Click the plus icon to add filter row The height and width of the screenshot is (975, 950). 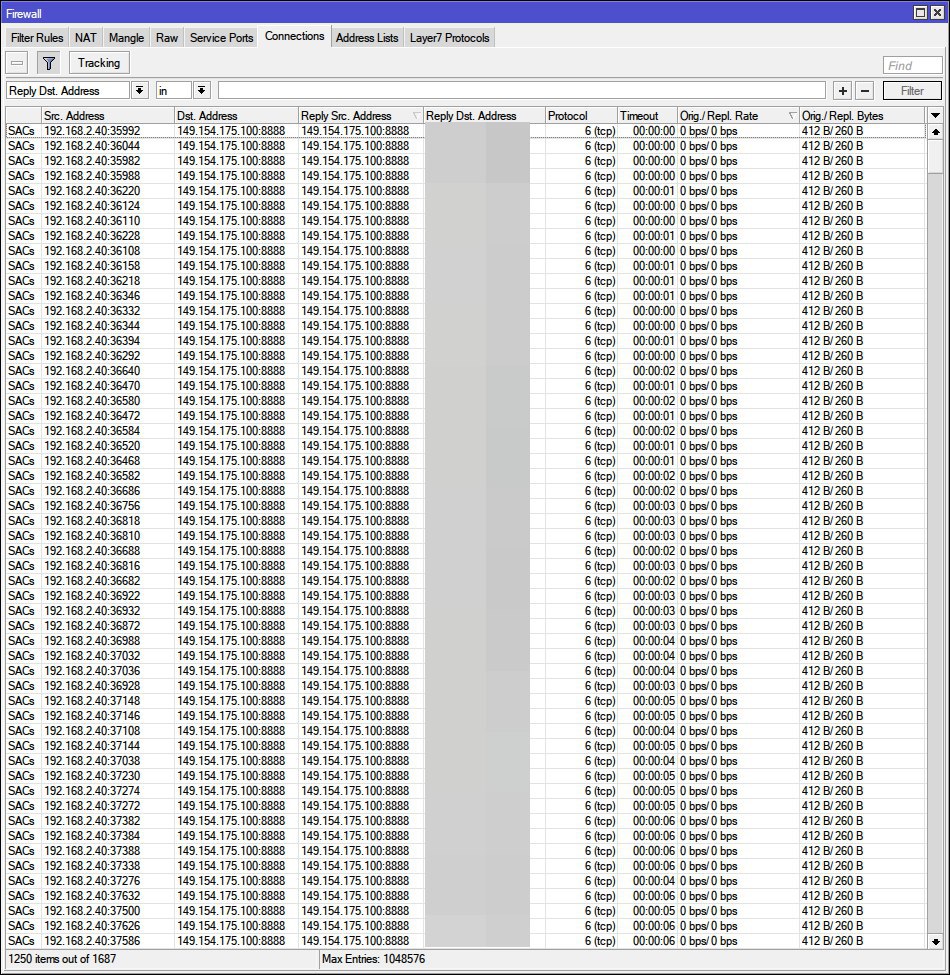[x=843, y=91]
